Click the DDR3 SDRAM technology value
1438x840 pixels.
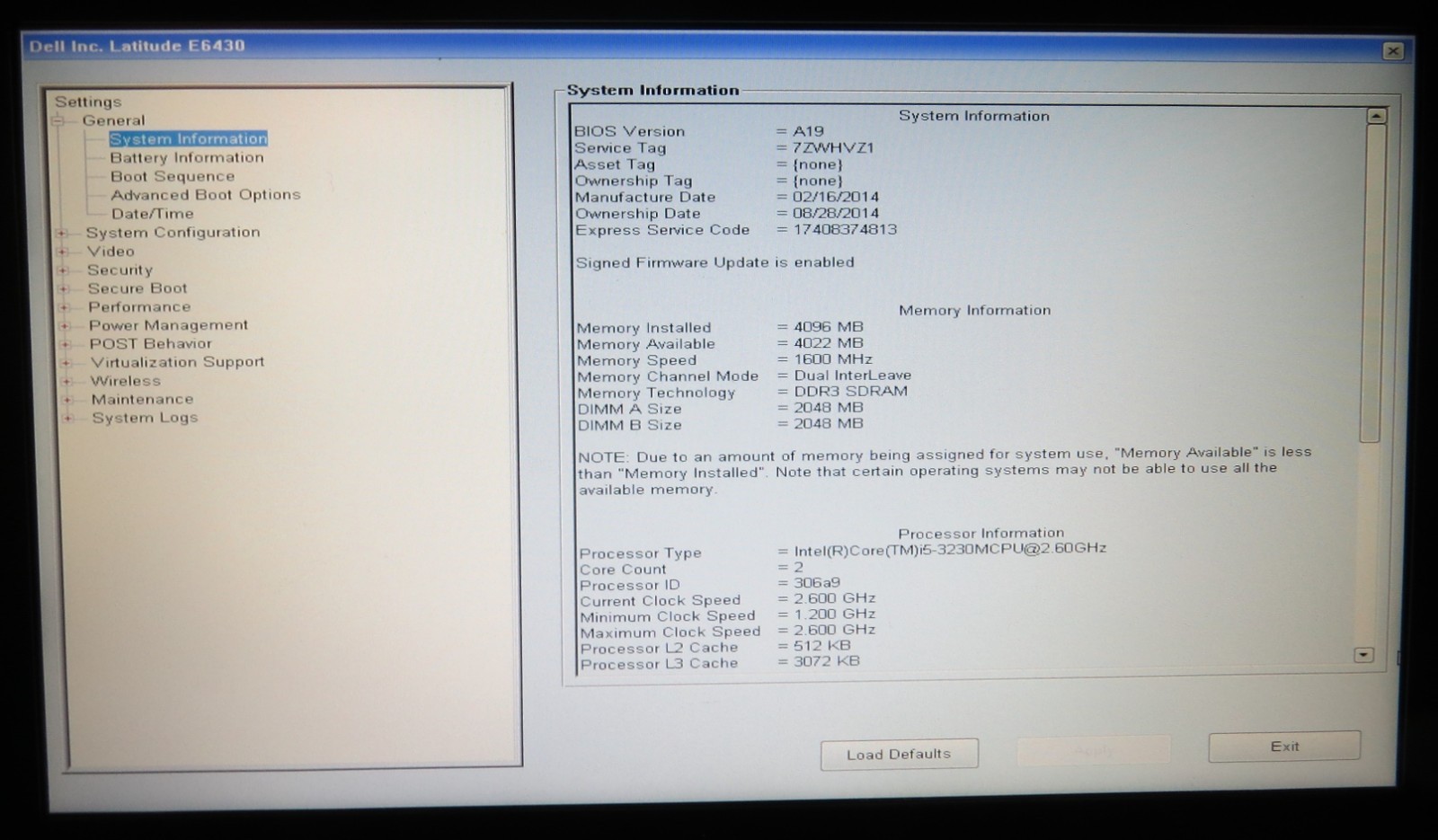(851, 392)
